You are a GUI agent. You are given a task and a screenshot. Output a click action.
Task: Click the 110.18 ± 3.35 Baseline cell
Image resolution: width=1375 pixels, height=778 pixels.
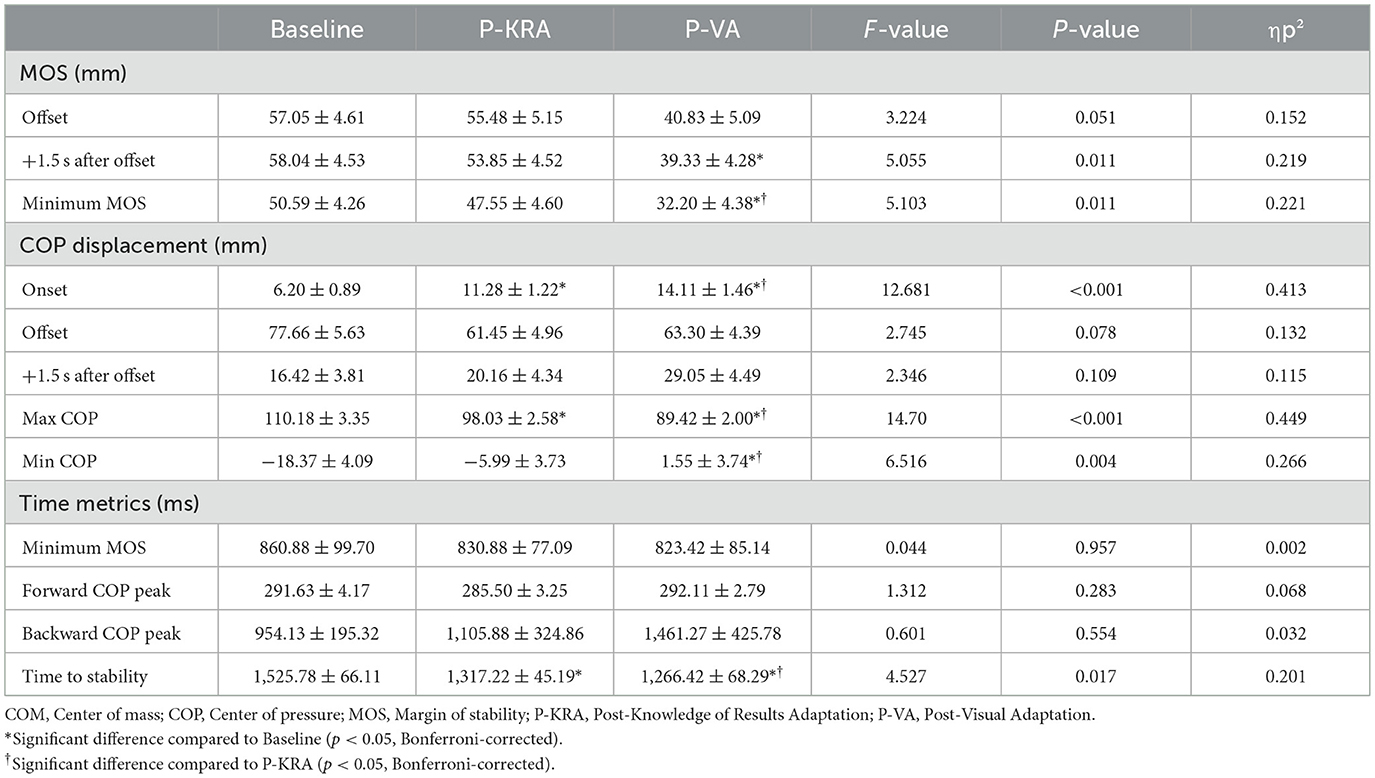pyautogui.click(x=316, y=418)
